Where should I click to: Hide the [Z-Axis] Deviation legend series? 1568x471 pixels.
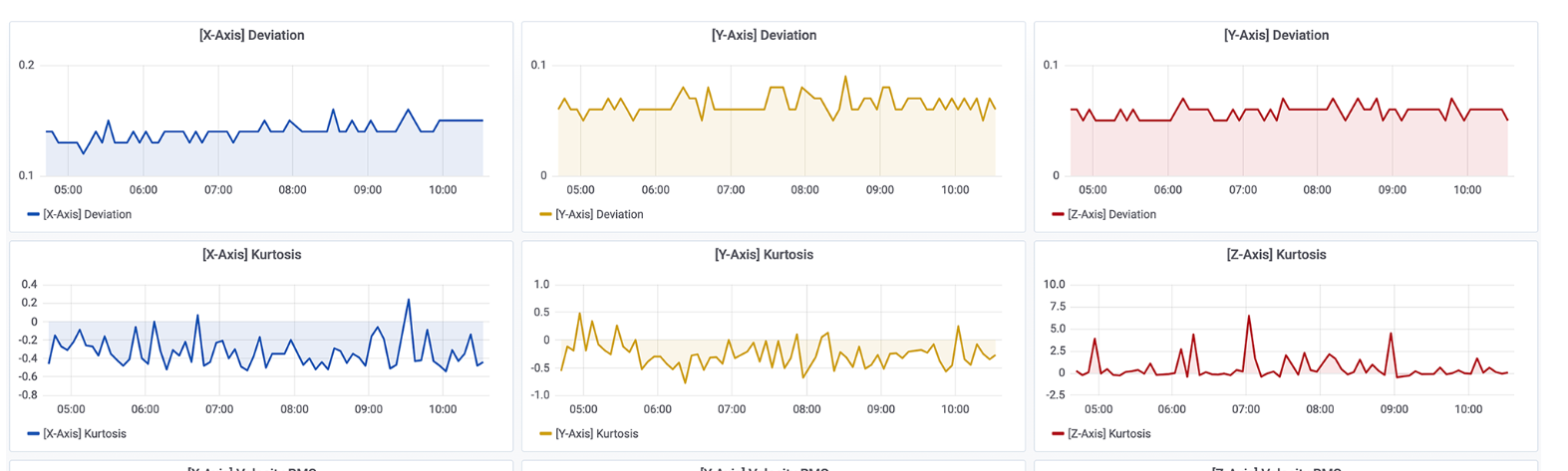click(1111, 214)
